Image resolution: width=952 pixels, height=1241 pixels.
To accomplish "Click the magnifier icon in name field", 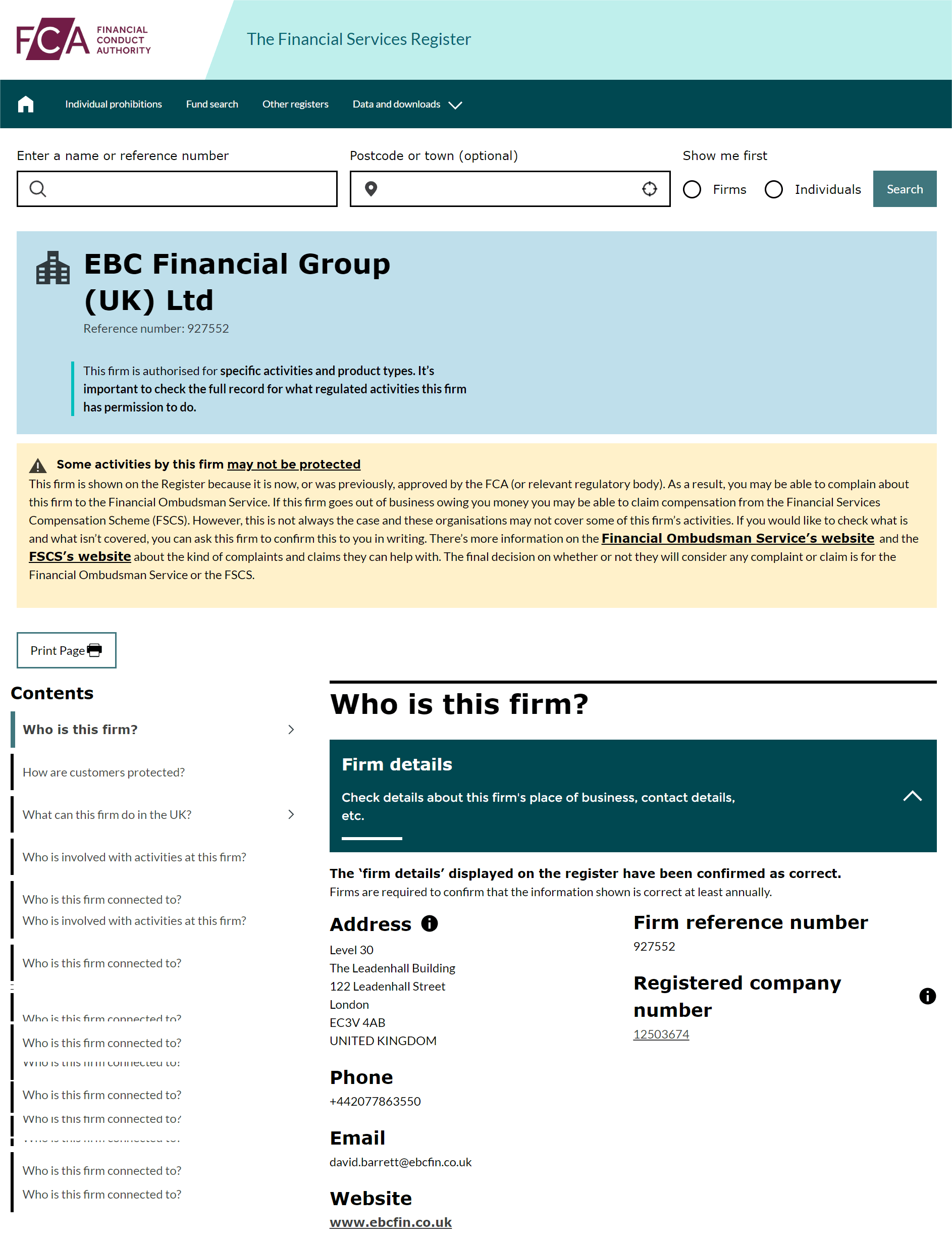I will [x=38, y=189].
